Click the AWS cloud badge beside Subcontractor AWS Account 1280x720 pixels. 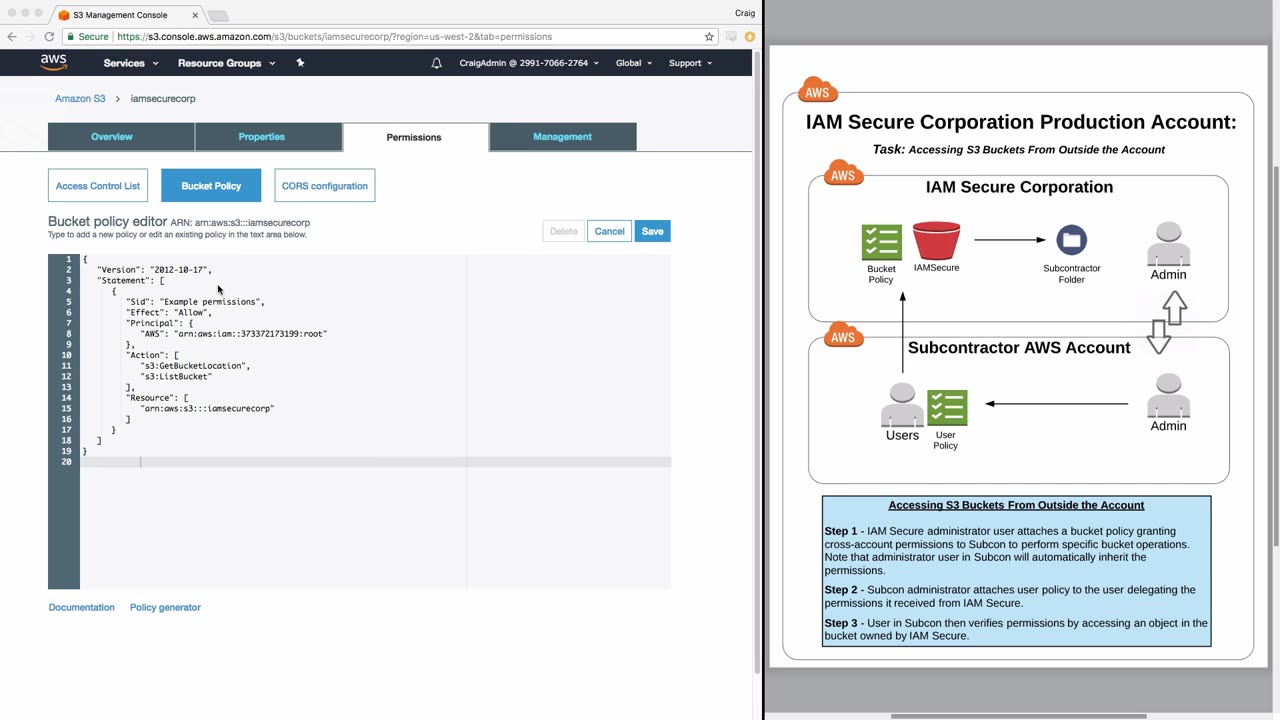(843, 335)
